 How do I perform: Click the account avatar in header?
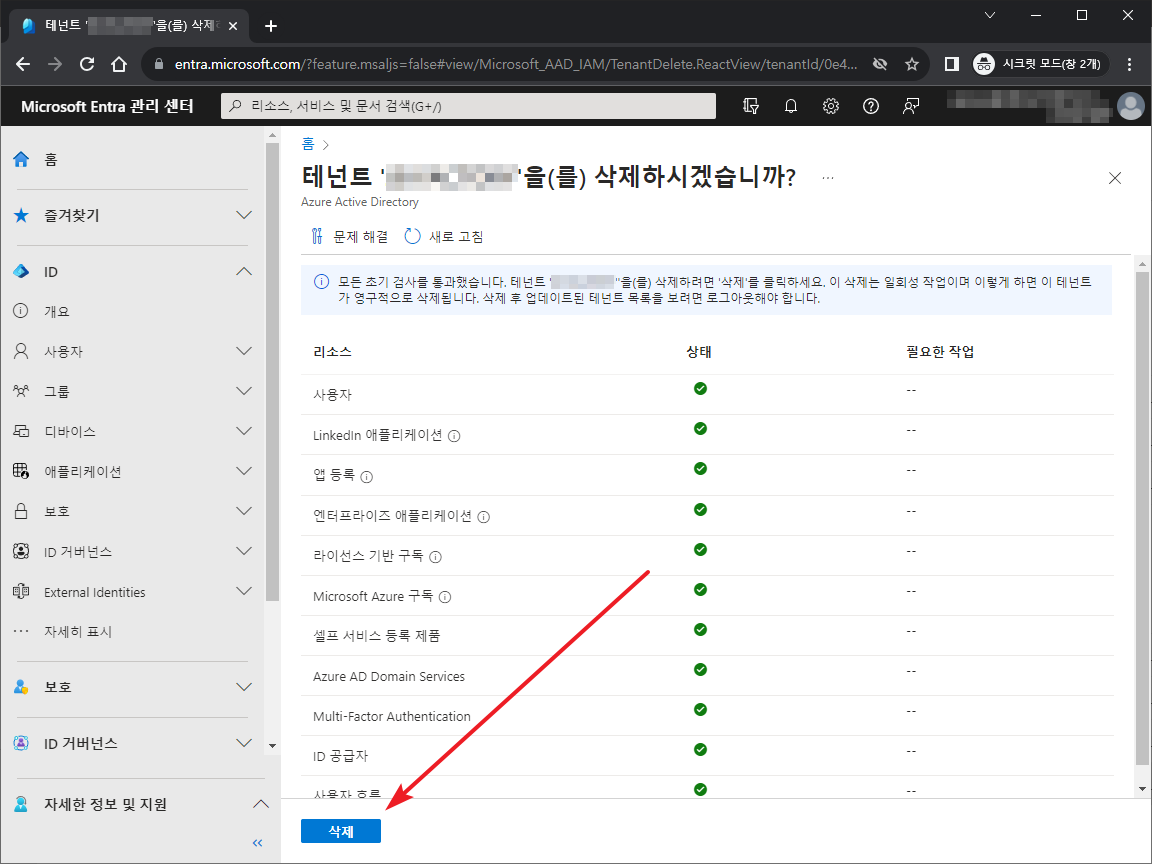tap(1131, 106)
